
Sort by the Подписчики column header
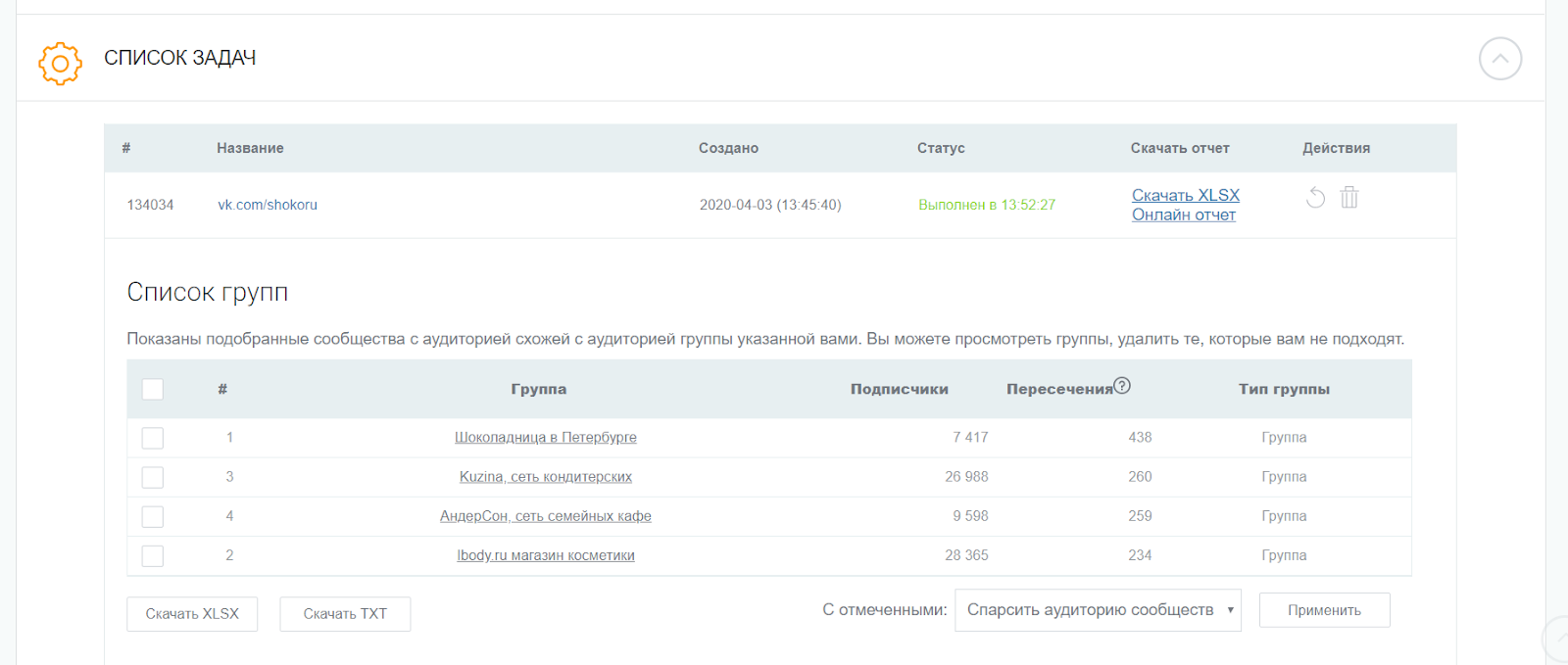(899, 389)
